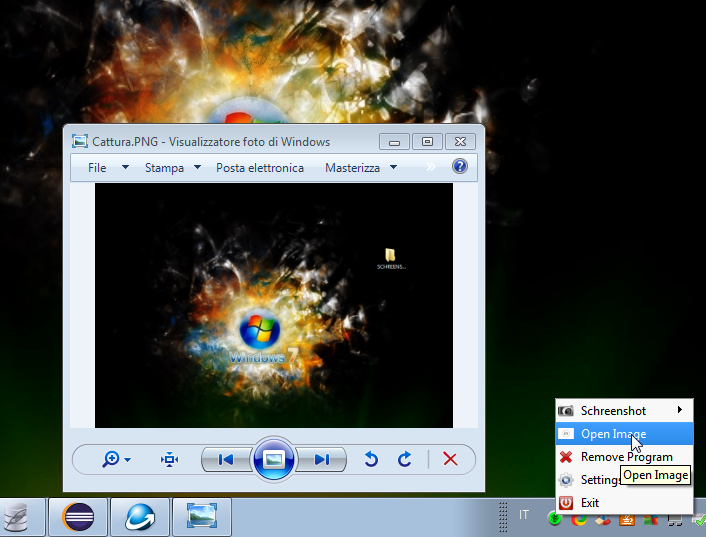The image size is (706, 537).
Task: Open the zoom magnifier control
Action: 111,459
